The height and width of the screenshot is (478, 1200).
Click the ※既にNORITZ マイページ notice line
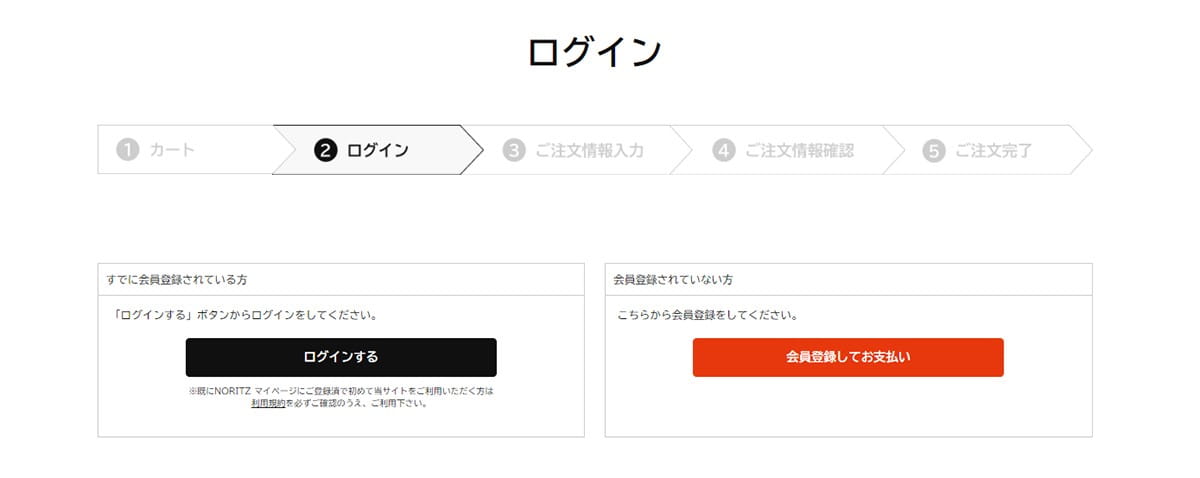341,391
